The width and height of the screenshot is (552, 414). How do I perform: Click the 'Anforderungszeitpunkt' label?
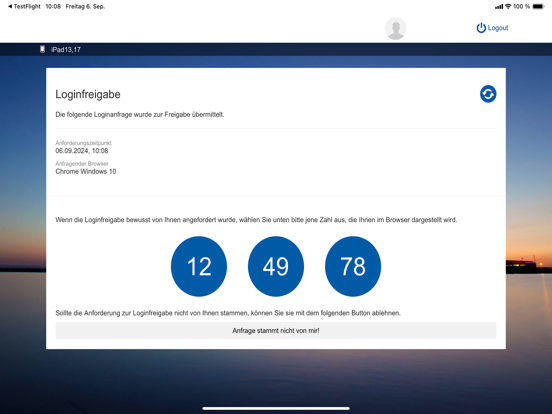tap(83, 143)
